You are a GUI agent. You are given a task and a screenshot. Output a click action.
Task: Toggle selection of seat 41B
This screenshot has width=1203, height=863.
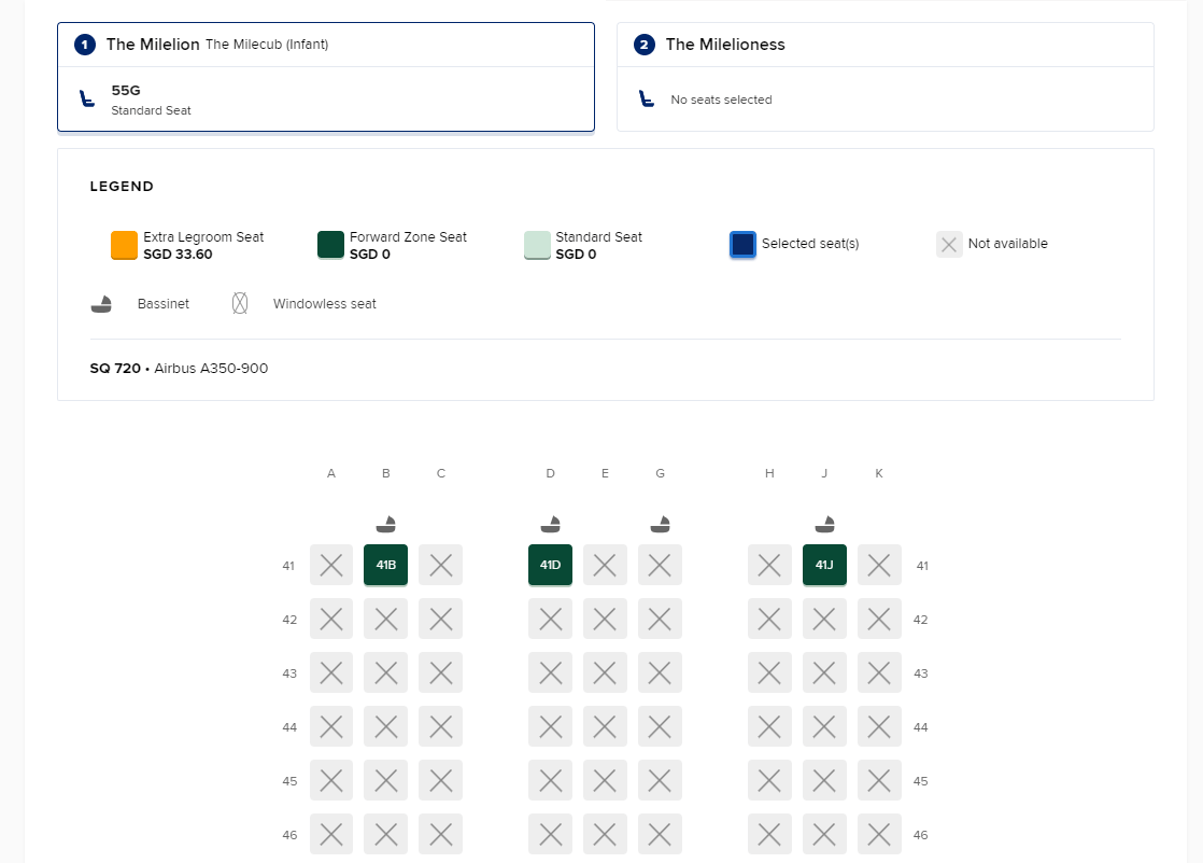tap(386, 564)
